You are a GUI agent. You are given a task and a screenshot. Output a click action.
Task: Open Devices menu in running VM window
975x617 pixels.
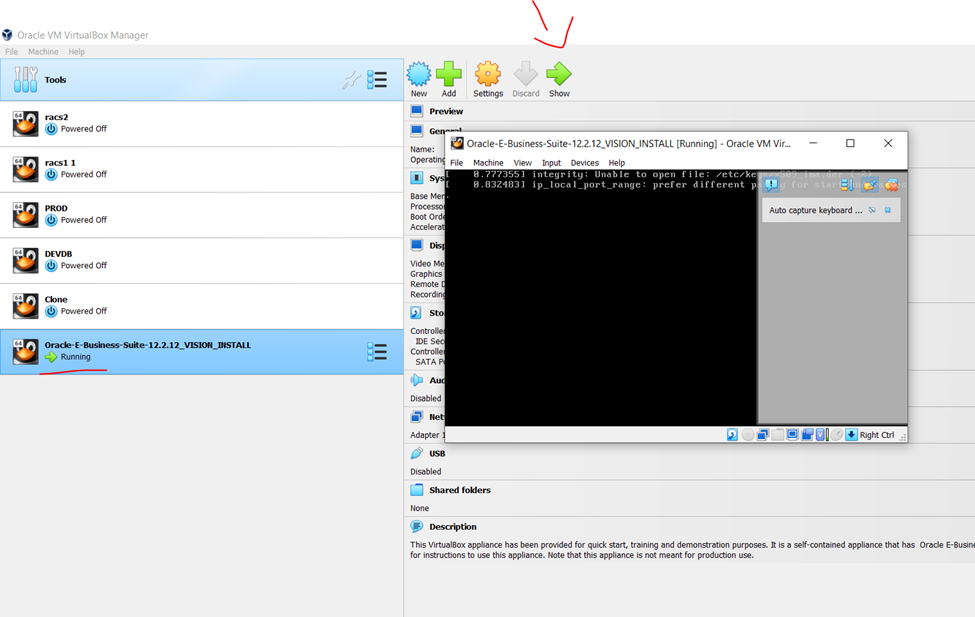[585, 162]
